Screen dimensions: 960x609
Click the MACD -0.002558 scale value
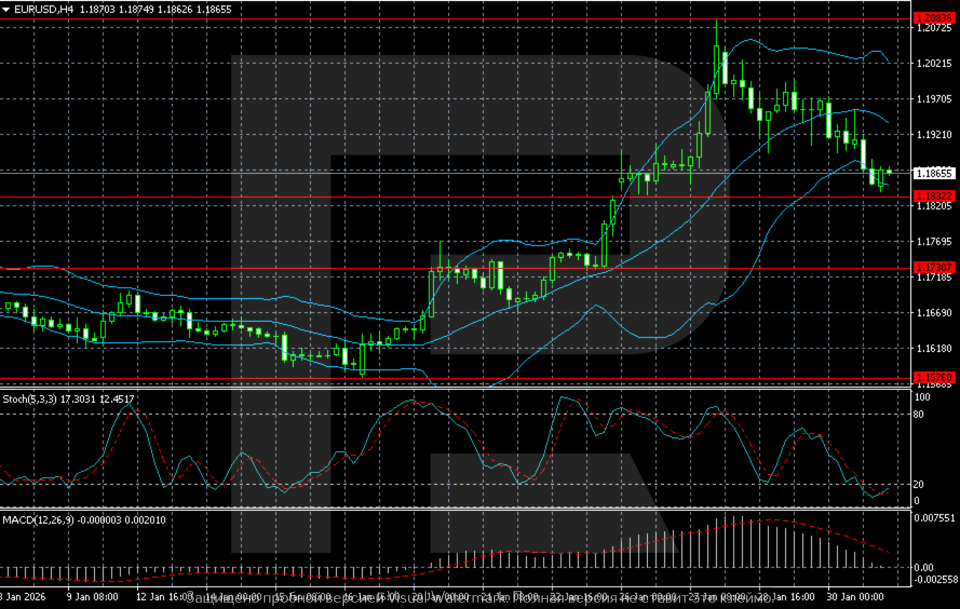coord(934,579)
